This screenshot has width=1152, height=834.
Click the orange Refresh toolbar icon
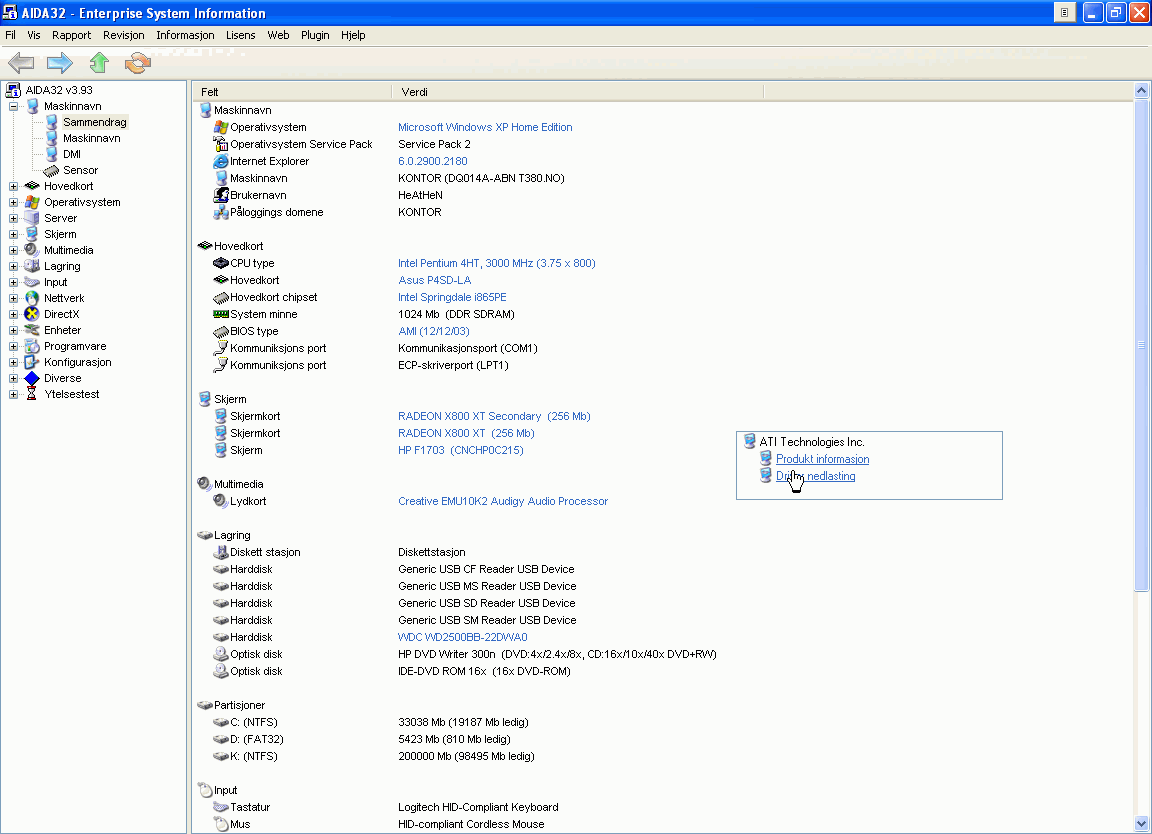(x=137, y=63)
